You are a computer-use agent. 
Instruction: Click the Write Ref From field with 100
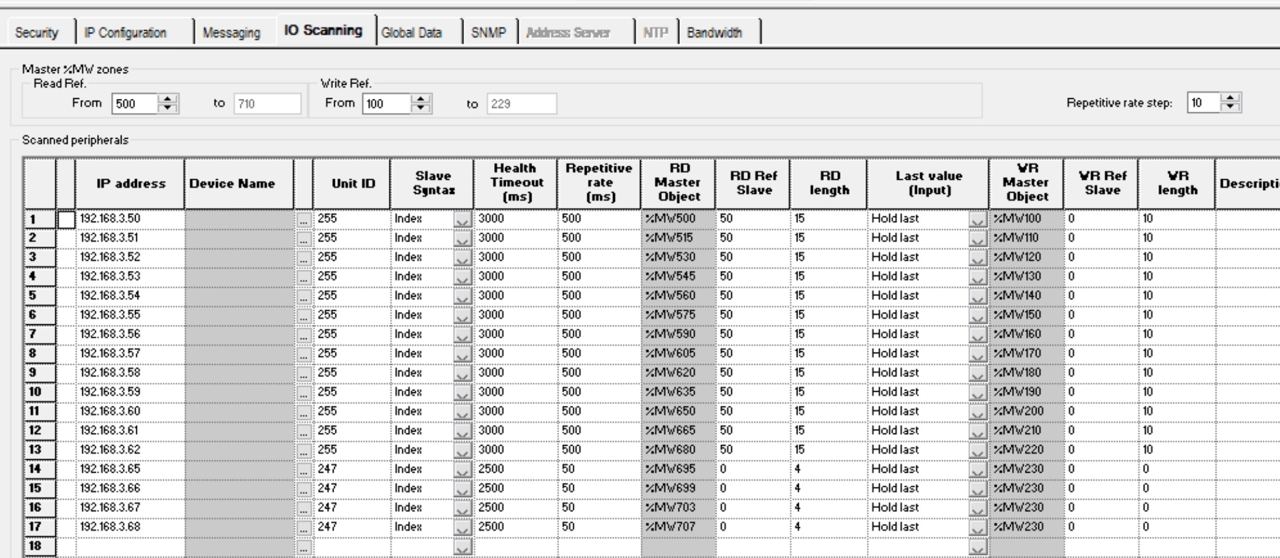coord(386,103)
